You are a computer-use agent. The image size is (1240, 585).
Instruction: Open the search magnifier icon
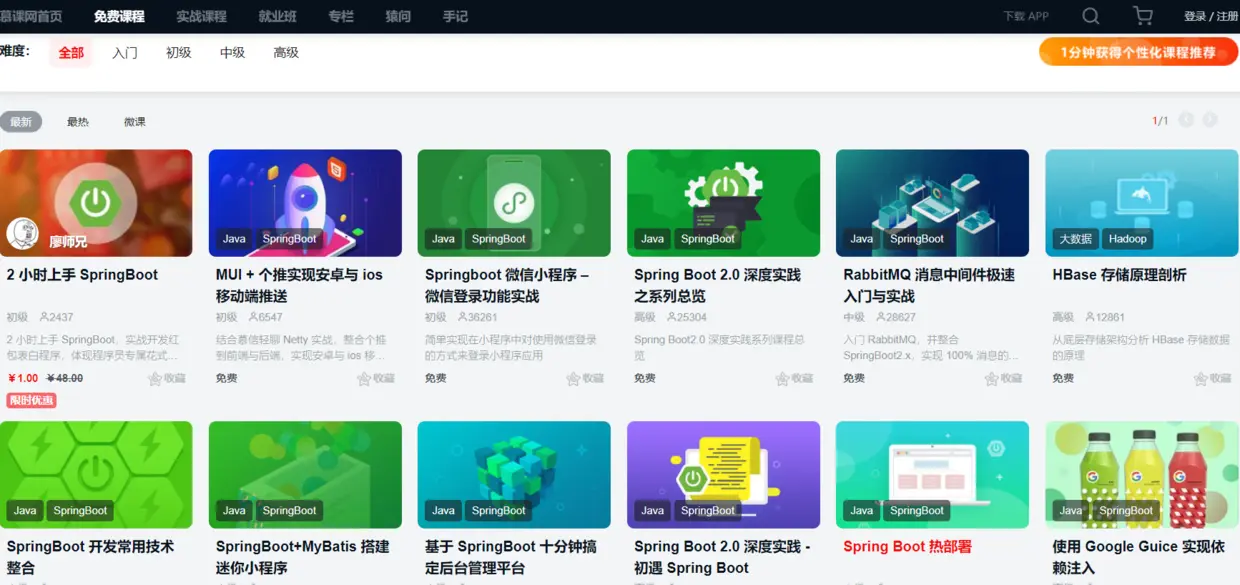[x=1091, y=16]
